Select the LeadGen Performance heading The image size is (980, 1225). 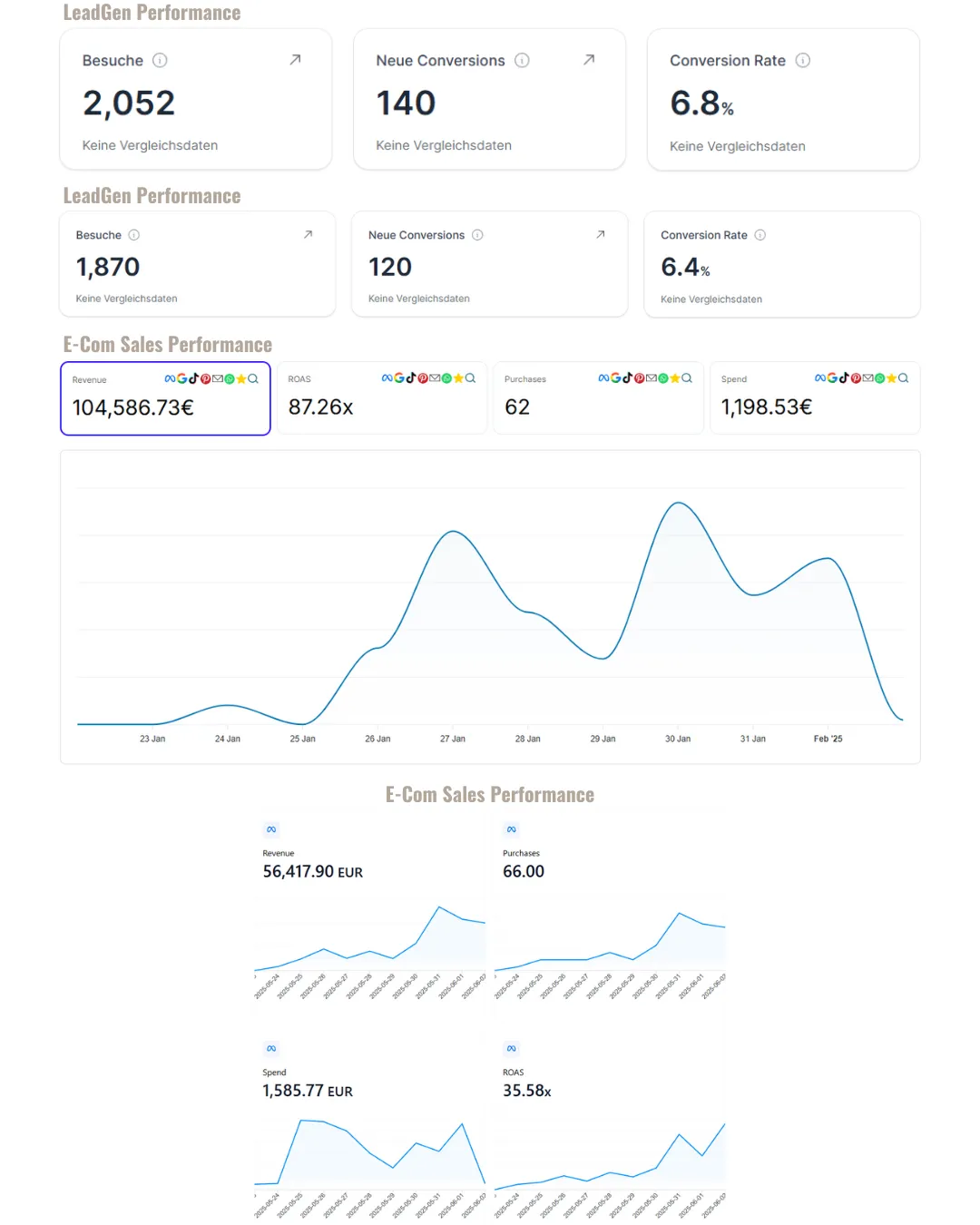[151, 13]
